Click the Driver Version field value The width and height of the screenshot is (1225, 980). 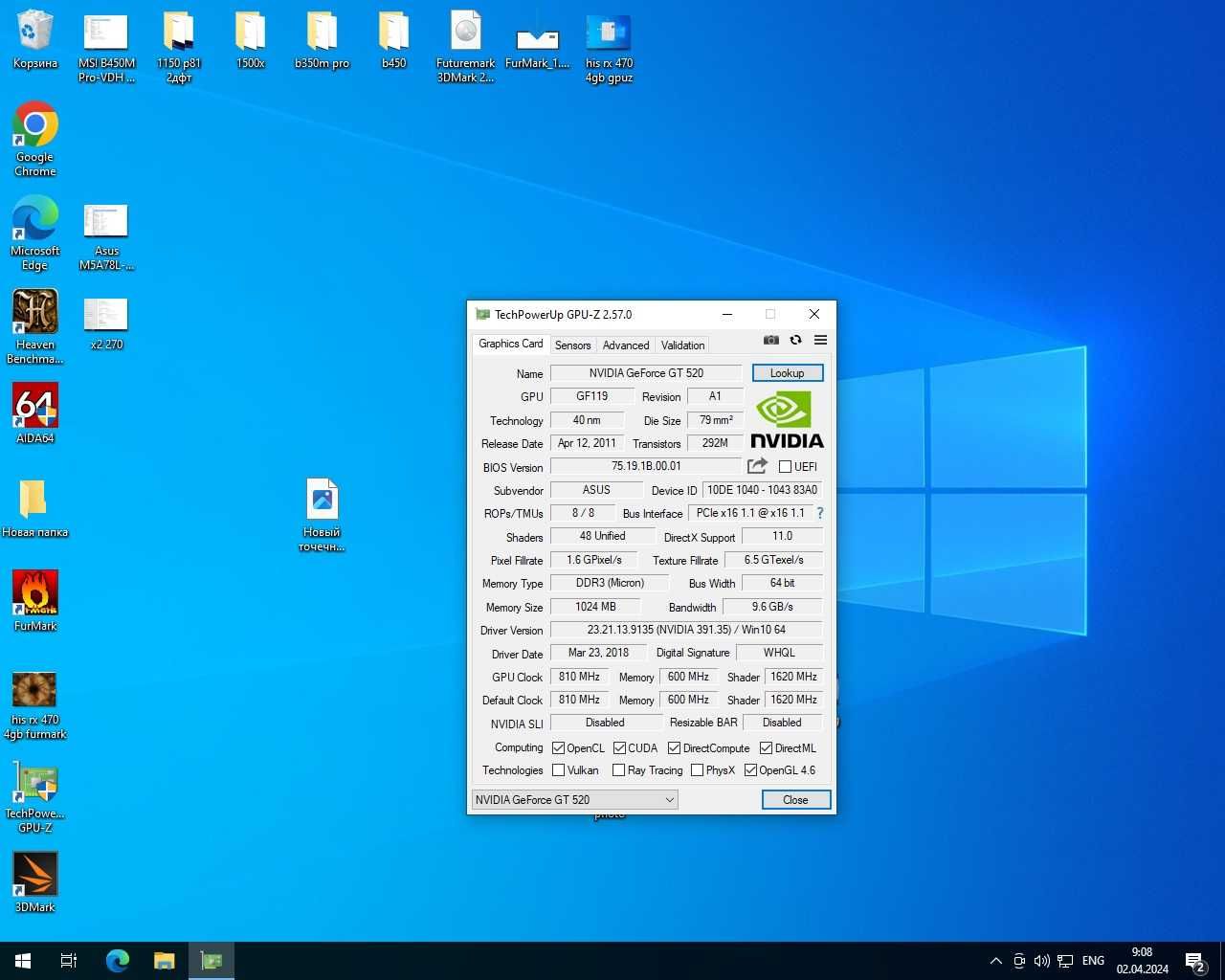(686, 630)
